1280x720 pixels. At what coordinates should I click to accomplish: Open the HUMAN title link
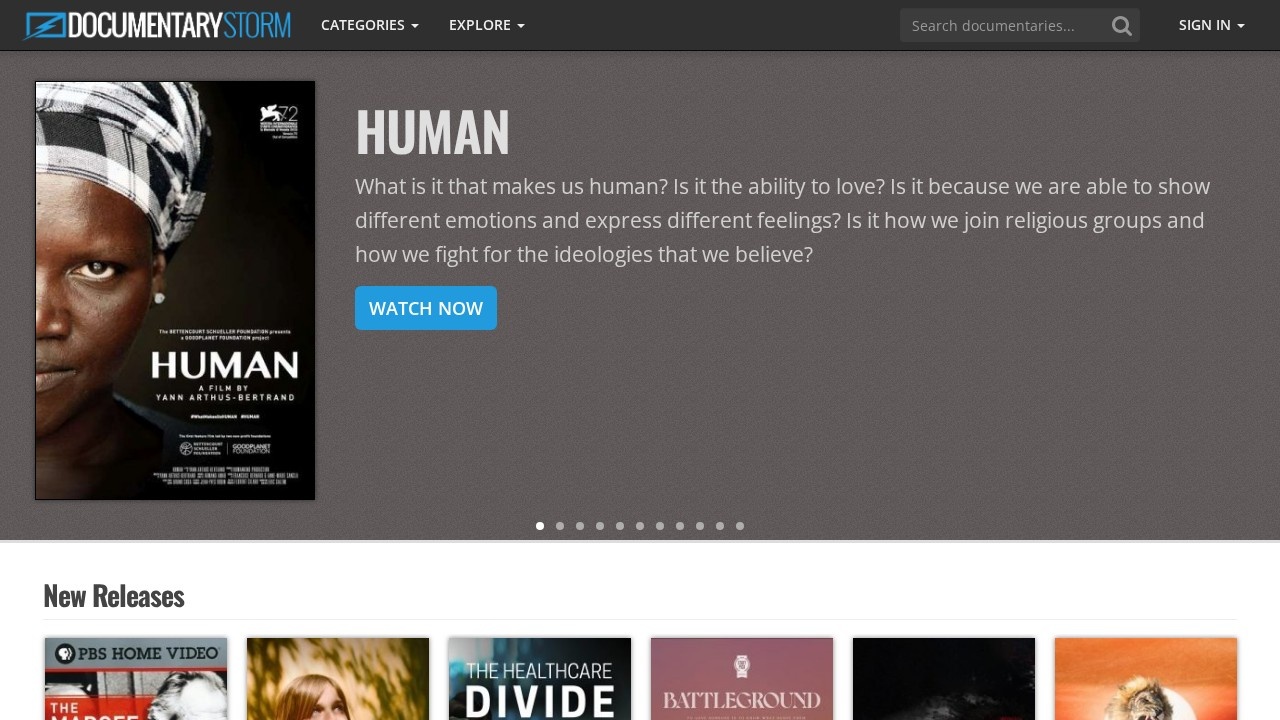click(x=432, y=133)
